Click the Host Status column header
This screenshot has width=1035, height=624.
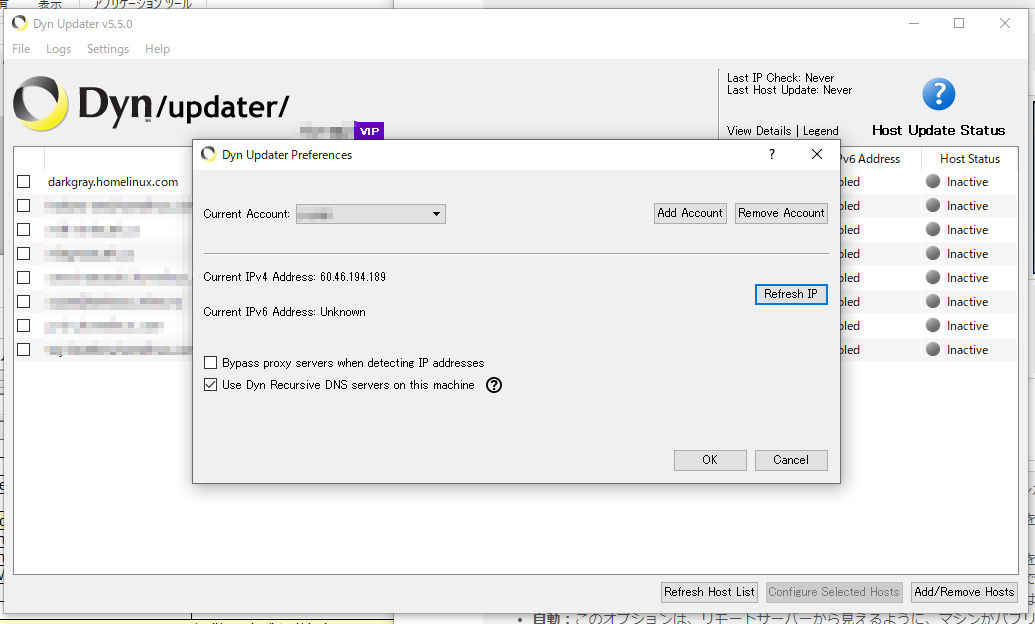click(x=970, y=159)
